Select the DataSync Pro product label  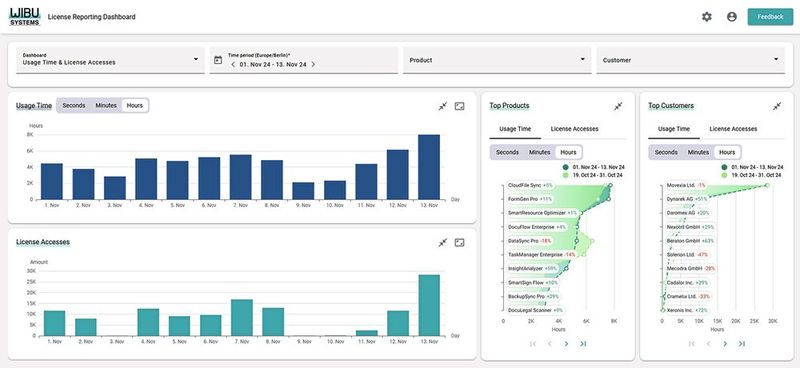(530, 240)
